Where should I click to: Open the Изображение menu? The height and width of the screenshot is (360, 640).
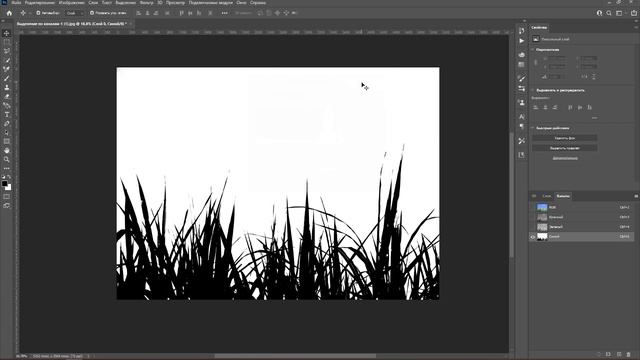coord(71,2)
